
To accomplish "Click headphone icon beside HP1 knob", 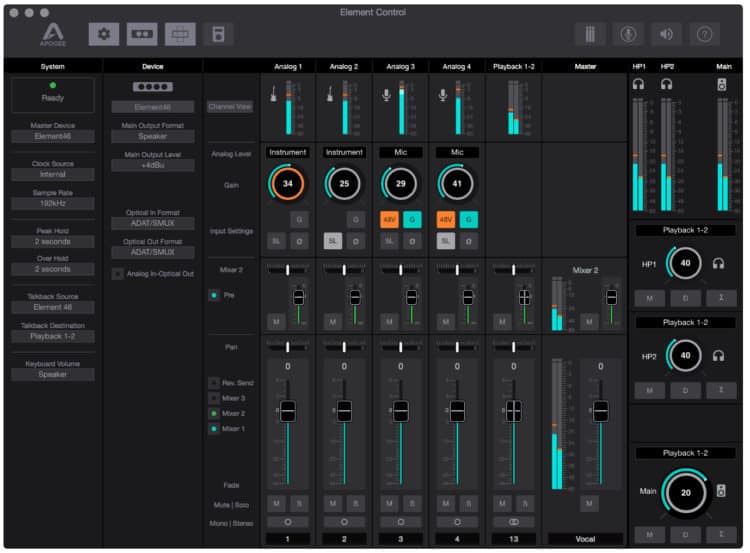I will click(718, 264).
